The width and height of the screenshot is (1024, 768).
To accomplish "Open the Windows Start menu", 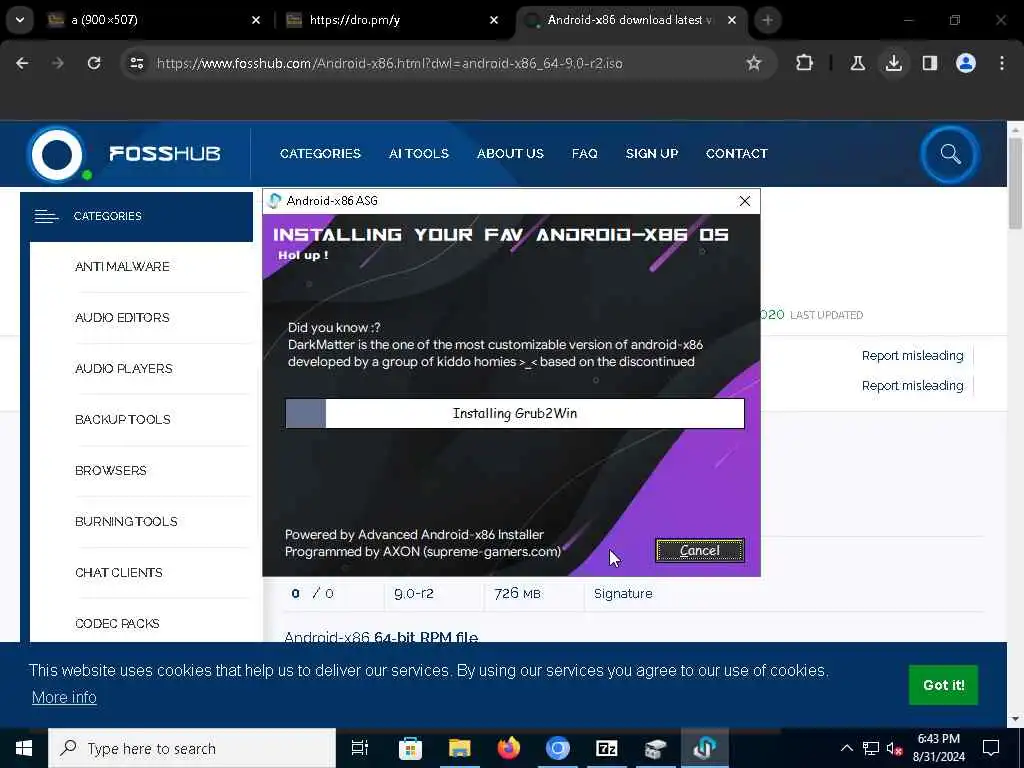I will (24, 748).
